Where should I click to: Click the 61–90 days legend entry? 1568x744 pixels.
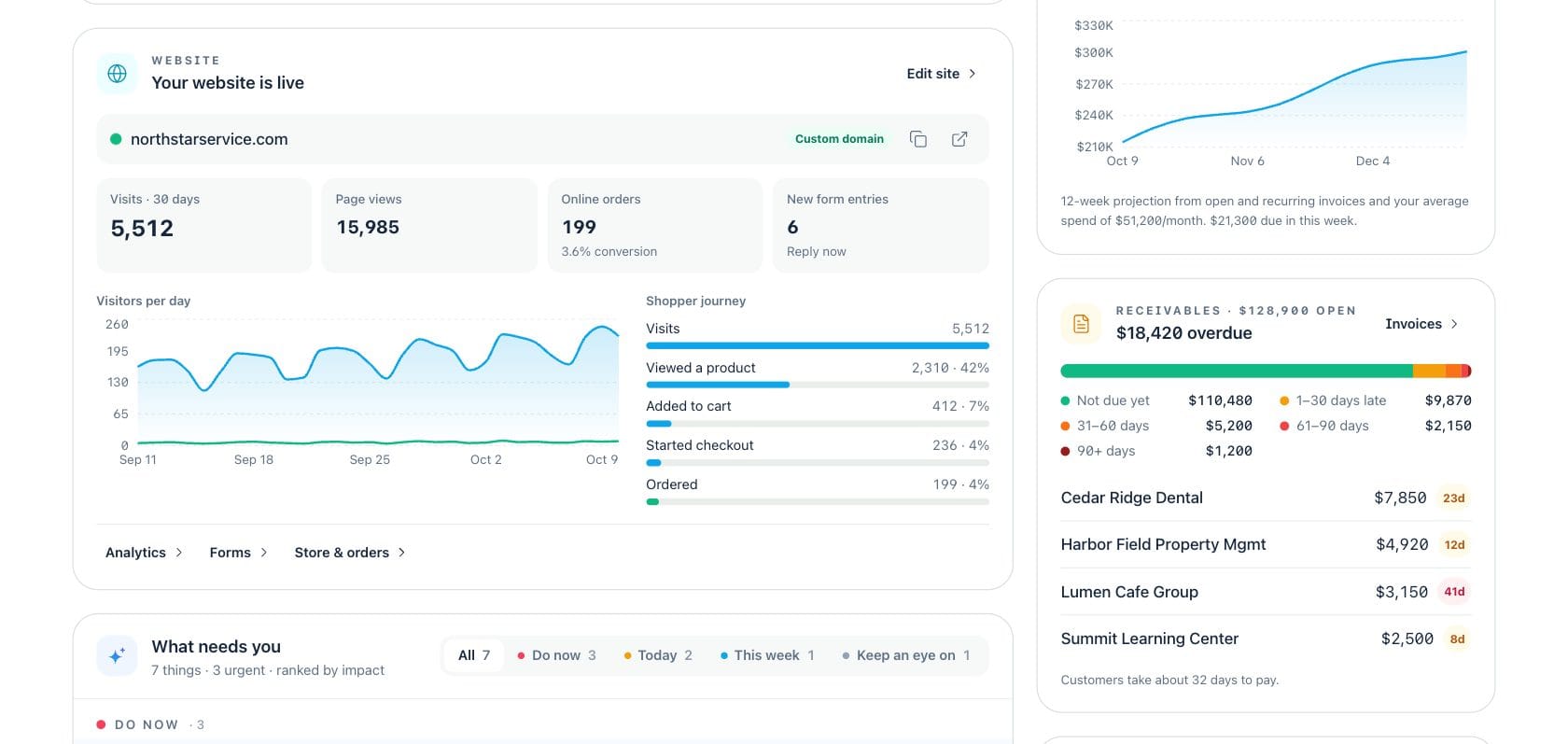pos(1376,426)
